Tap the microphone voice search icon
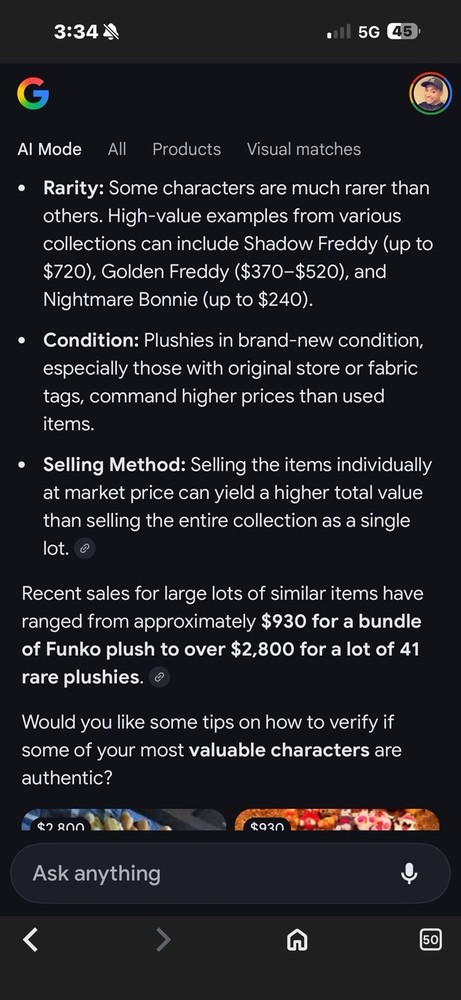Screen dimensions: 461x1000 point(409,873)
